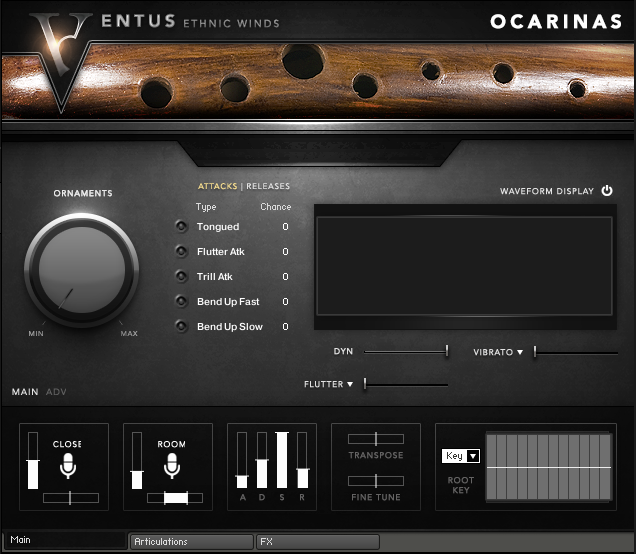The width and height of the screenshot is (636, 554).
Task: Click the Release (R) envelope fader
Action: click(302, 460)
